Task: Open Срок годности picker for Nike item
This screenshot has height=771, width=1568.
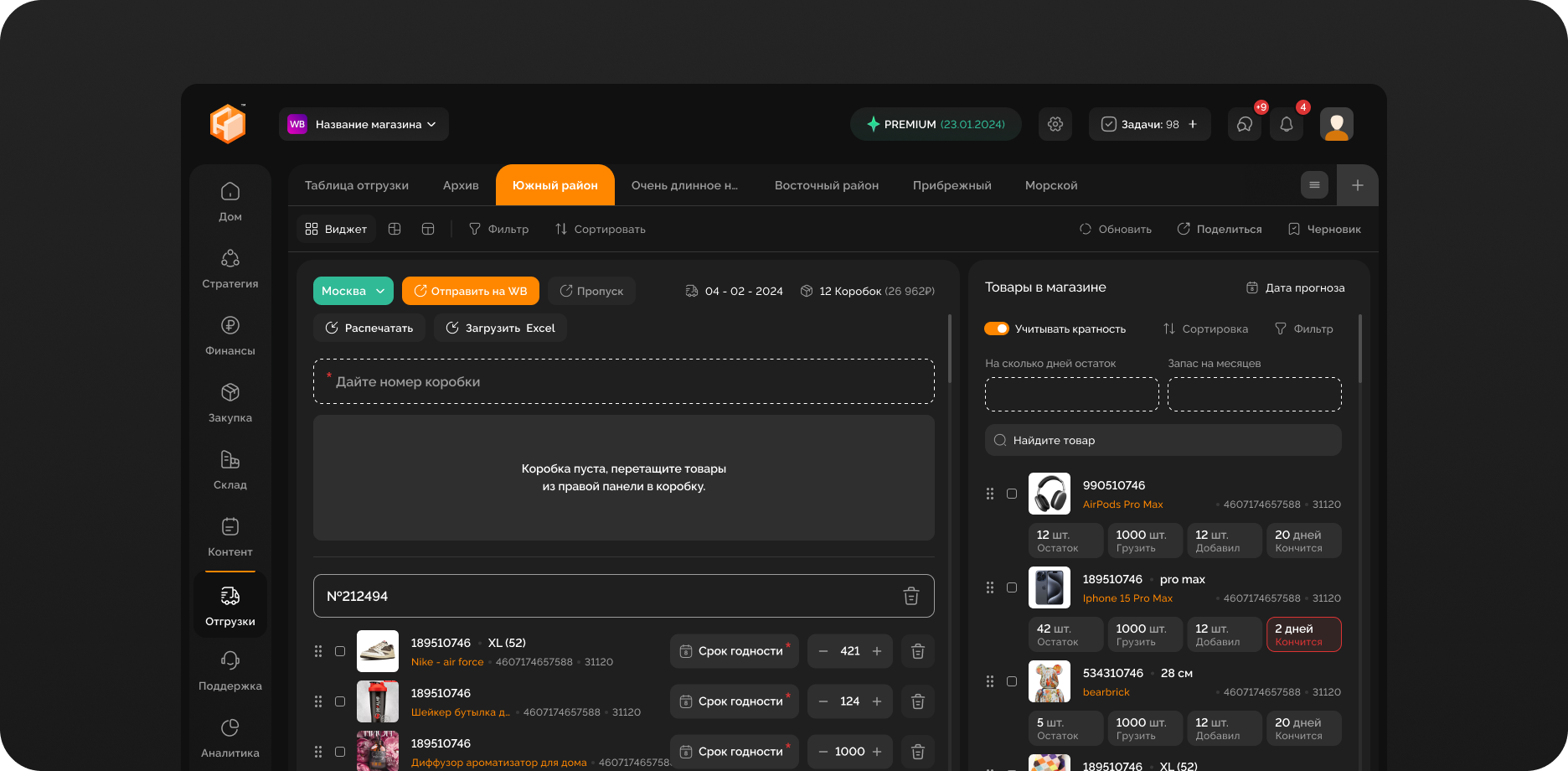Action: point(734,651)
